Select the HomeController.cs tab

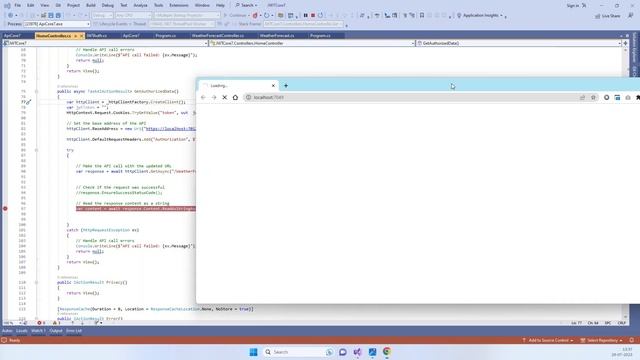tap(53, 36)
